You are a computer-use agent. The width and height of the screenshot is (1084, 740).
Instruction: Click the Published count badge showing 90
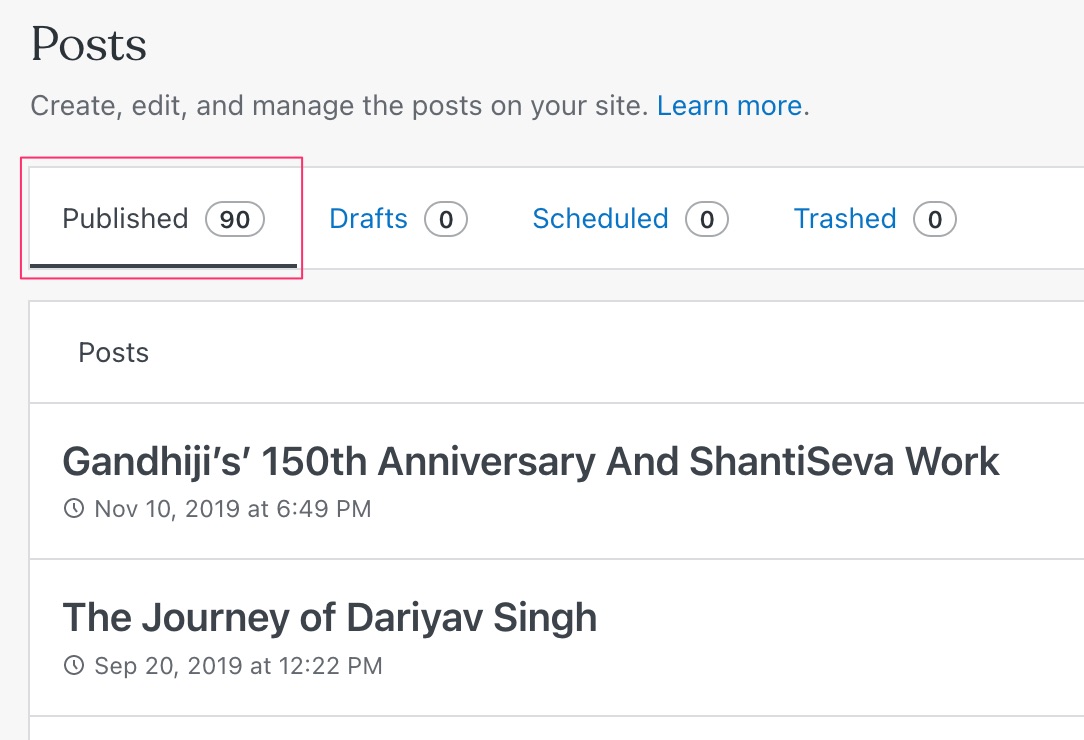[x=235, y=219]
